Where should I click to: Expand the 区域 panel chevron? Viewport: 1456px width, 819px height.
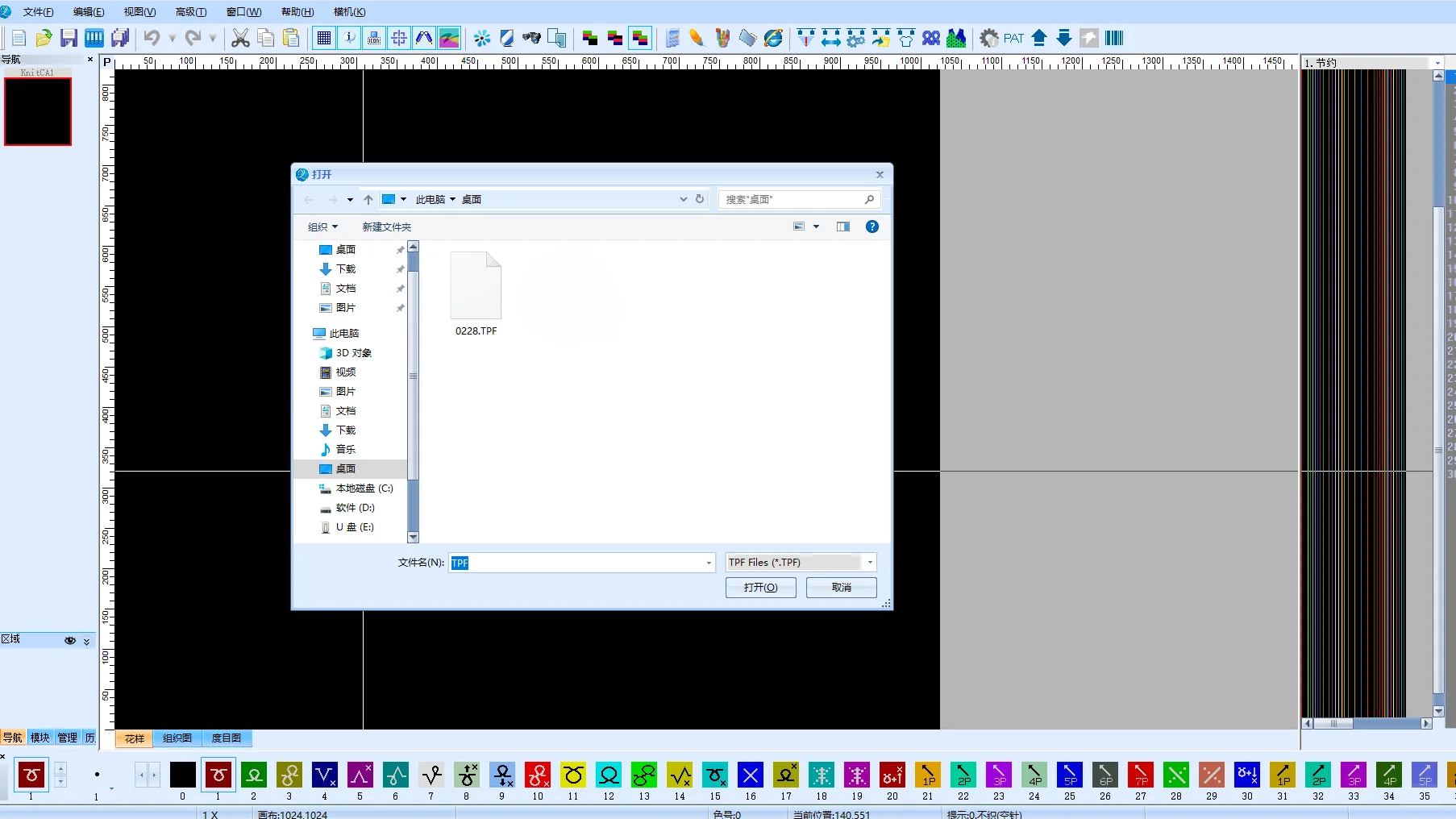pos(87,641)
